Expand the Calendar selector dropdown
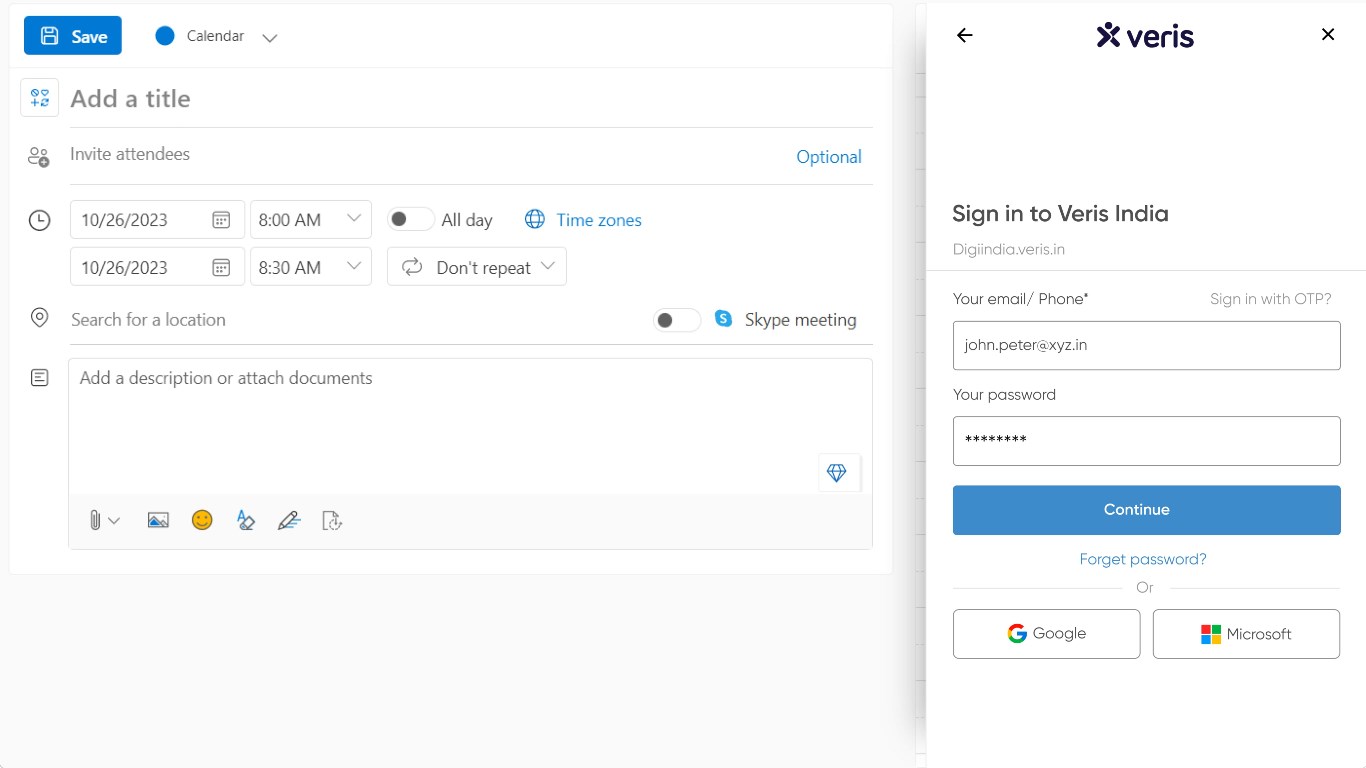 point(269,37)
